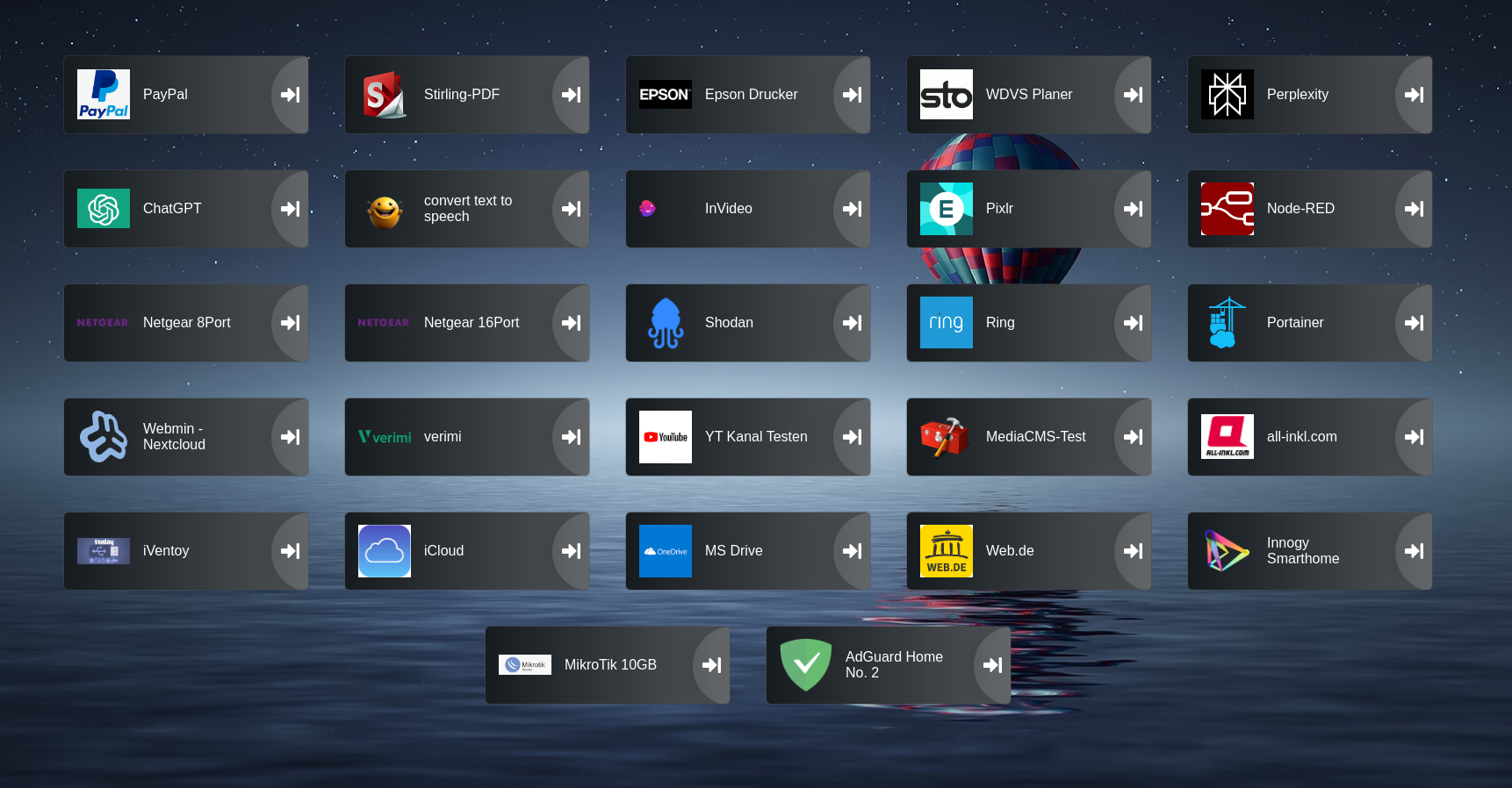
Task: Click the YouTube logo for YT Kanal Testen
Action: pyautogui.click(x=666, y=437)
